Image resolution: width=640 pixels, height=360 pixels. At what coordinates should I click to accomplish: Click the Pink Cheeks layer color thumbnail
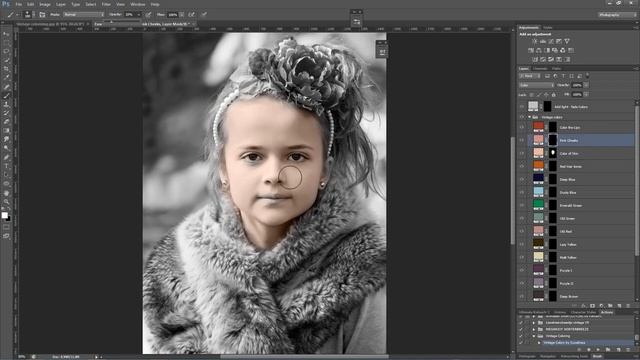[x=539, y=140]
